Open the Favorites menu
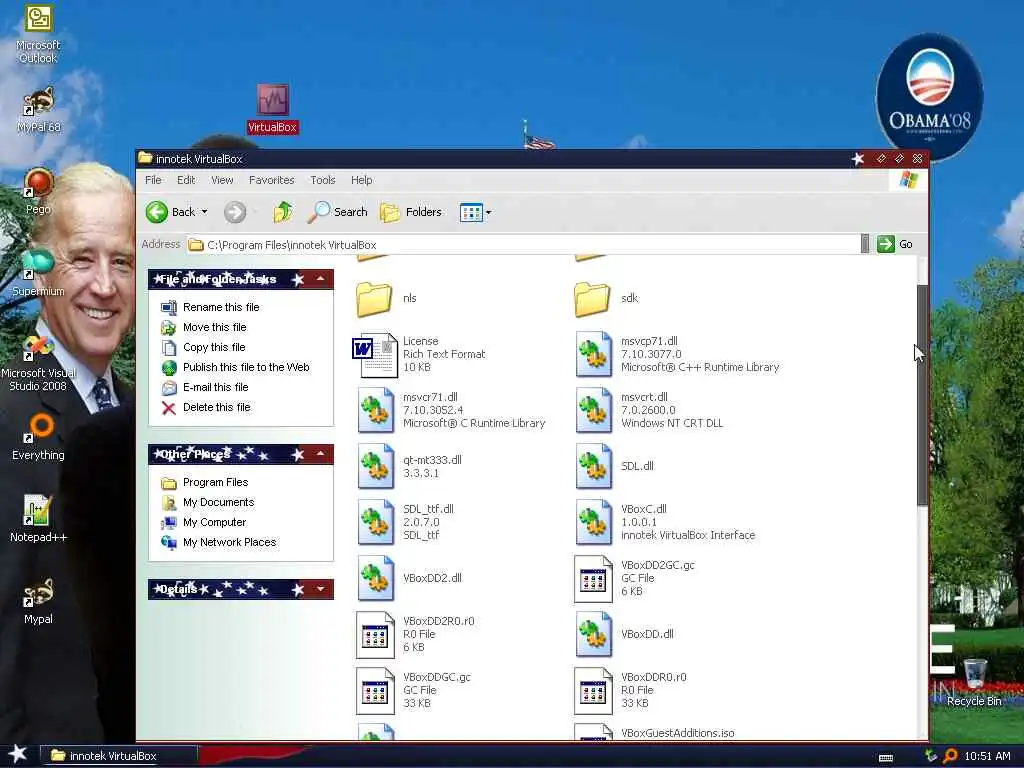This screenshot has height=768, width=1024. click(272, 180)
